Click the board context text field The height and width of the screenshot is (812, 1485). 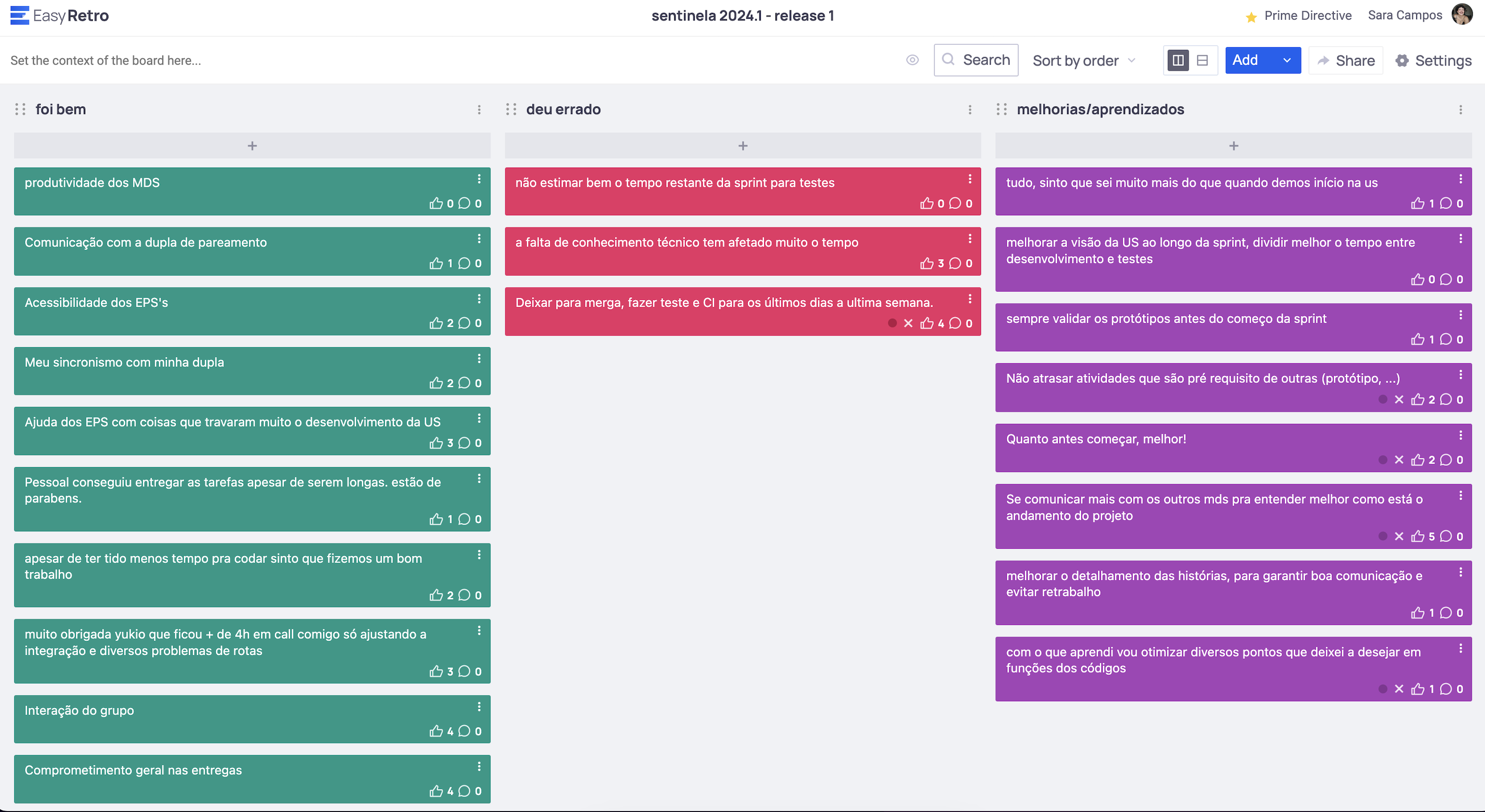pyautogui.click(x=106, y=60)
